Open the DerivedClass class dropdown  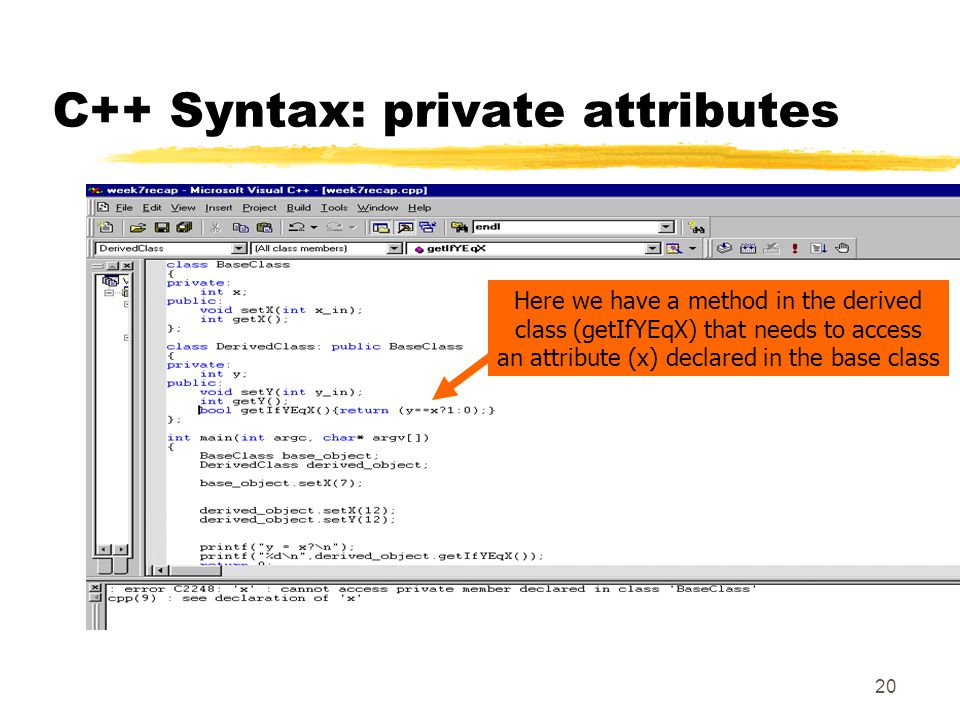[239, 248]
